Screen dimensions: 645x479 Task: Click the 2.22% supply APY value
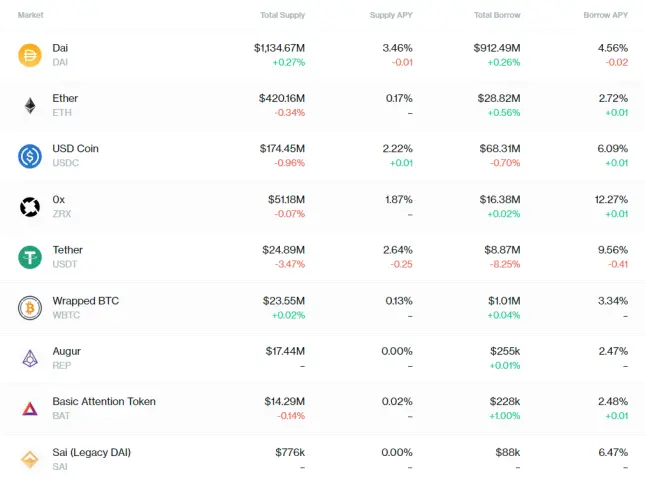397,149
